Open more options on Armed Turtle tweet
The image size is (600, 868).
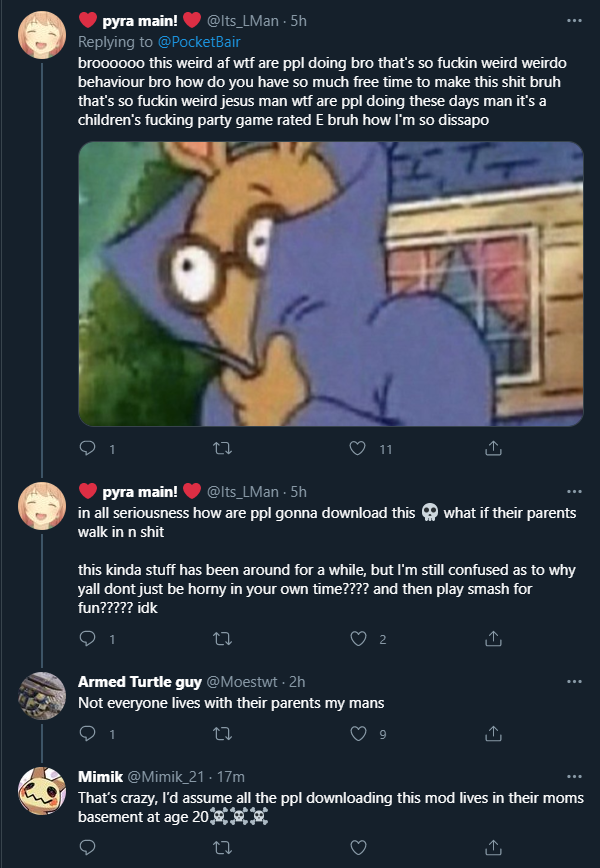point(575,681)
